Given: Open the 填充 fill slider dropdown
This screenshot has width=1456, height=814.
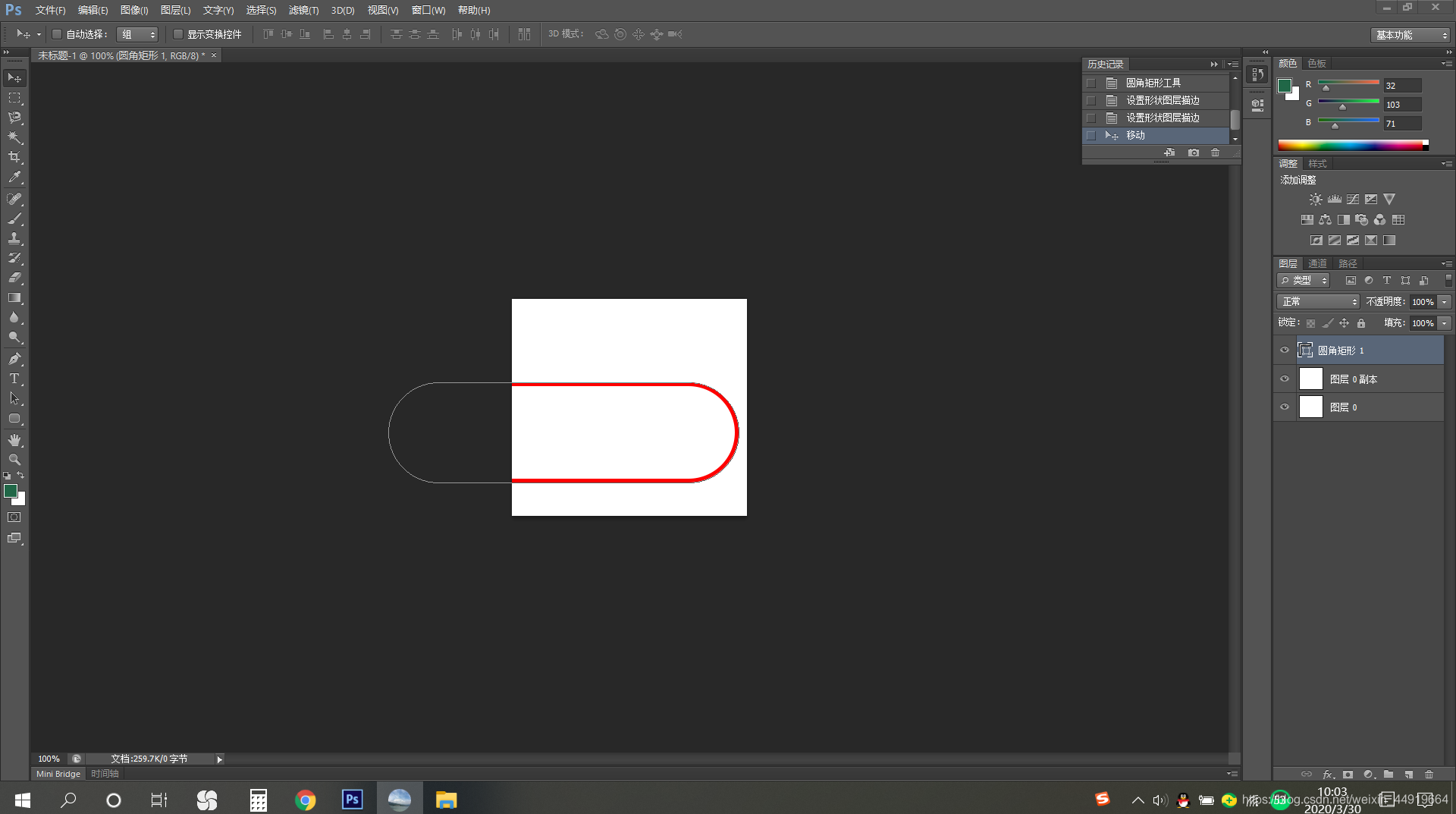Looking at the screenshot, I should tap(1445, 322).
